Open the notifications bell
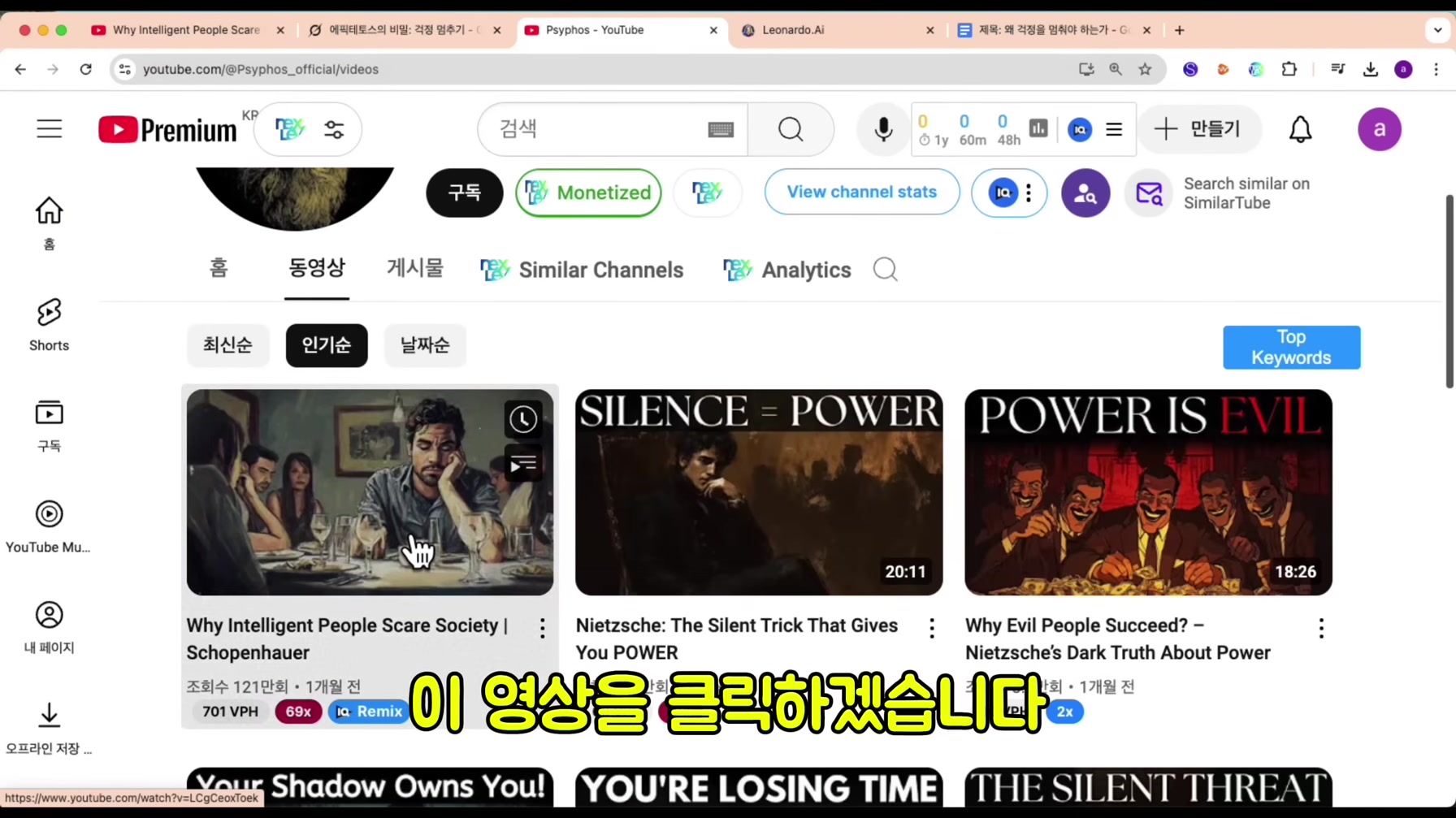This screenshot has height=818, width=1456. [1301, 129]
